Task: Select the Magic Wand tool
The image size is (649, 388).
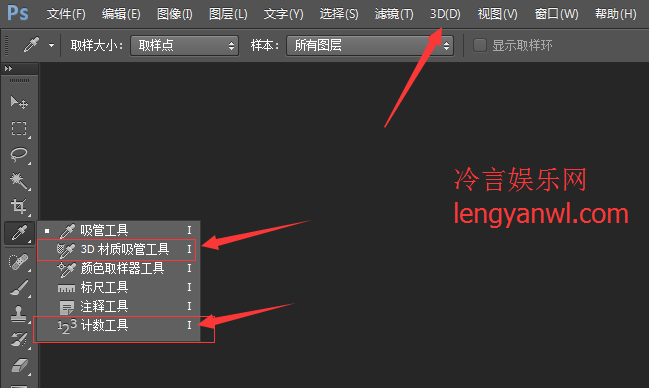Action: [x=19, y=181]
